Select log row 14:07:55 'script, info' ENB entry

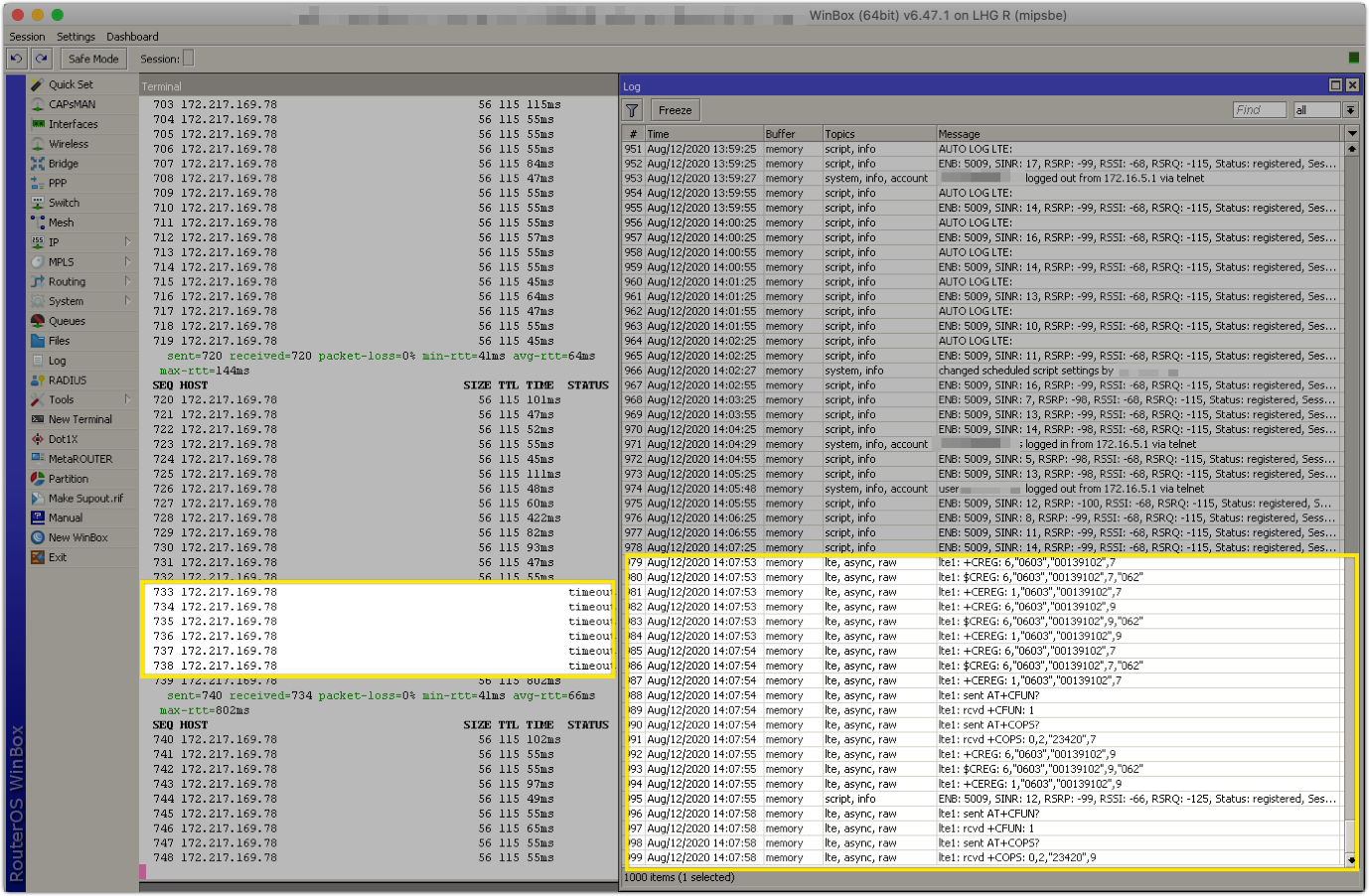983,799
